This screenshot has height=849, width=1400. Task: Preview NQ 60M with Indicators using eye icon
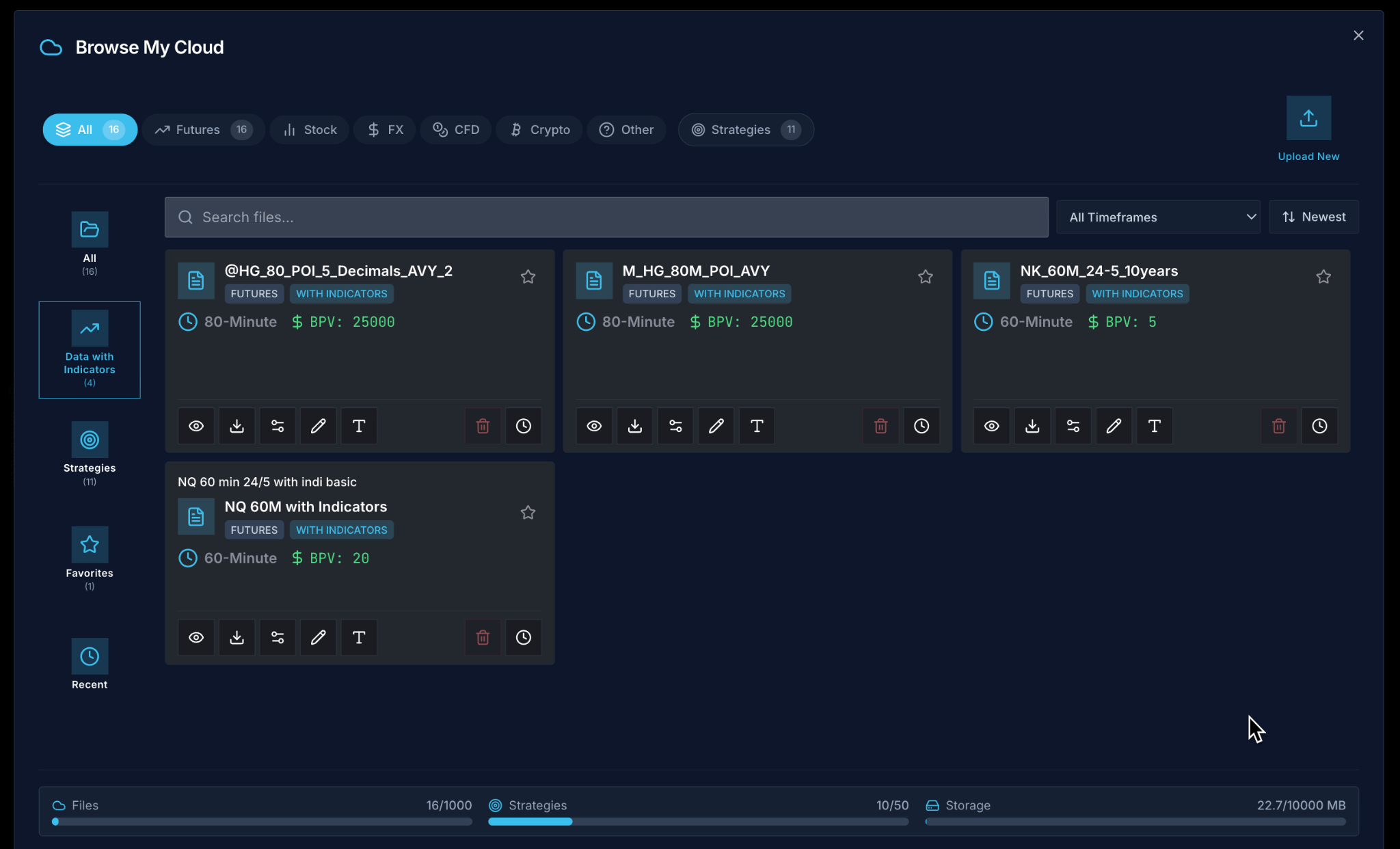pos(196,637)
